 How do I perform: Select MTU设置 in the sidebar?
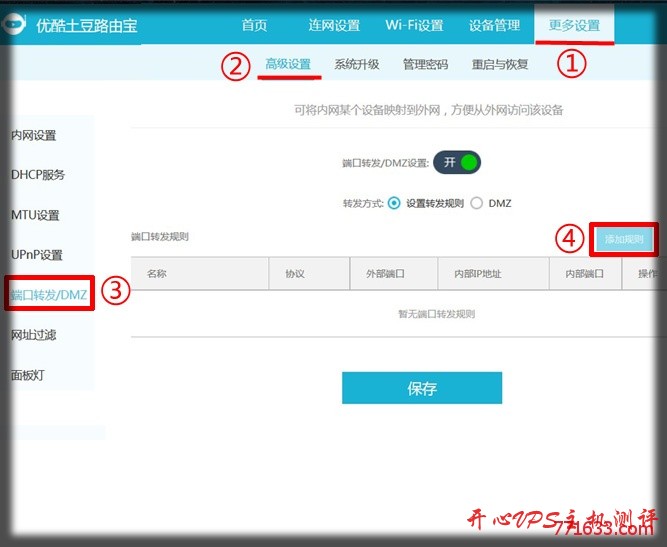(x=35, y=215)
